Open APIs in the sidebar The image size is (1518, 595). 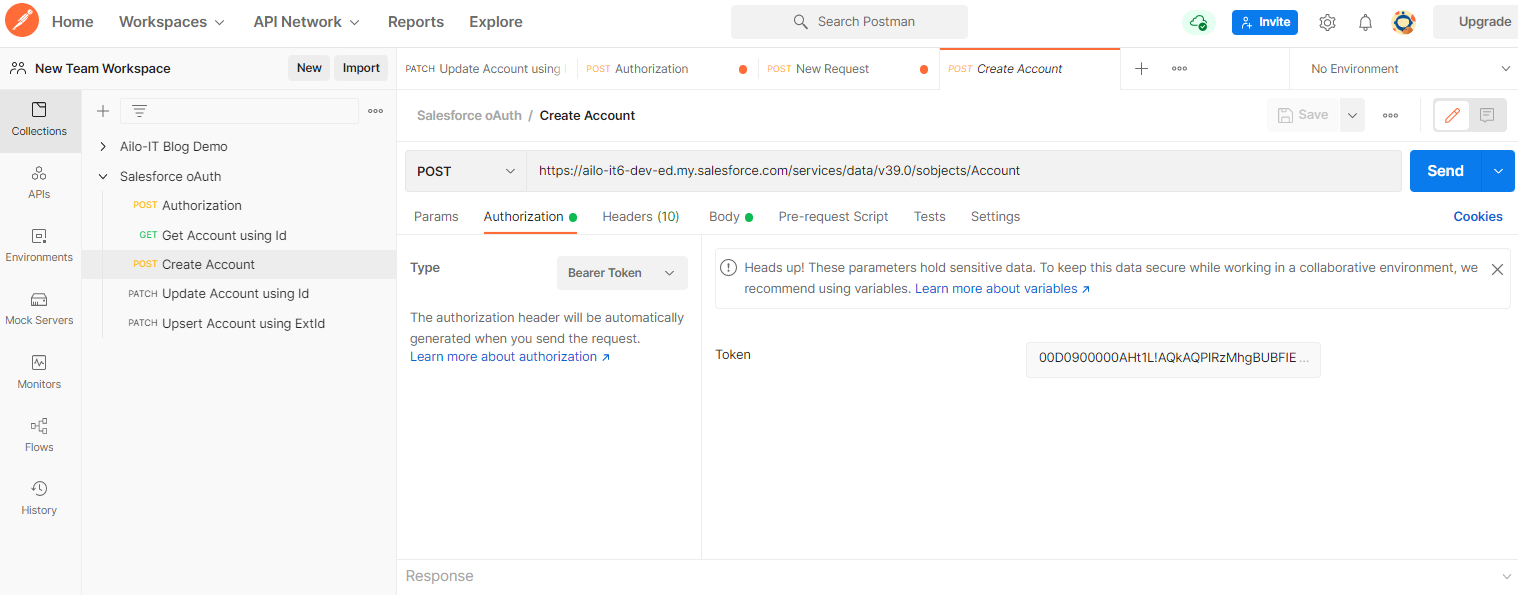click(40, 183)
